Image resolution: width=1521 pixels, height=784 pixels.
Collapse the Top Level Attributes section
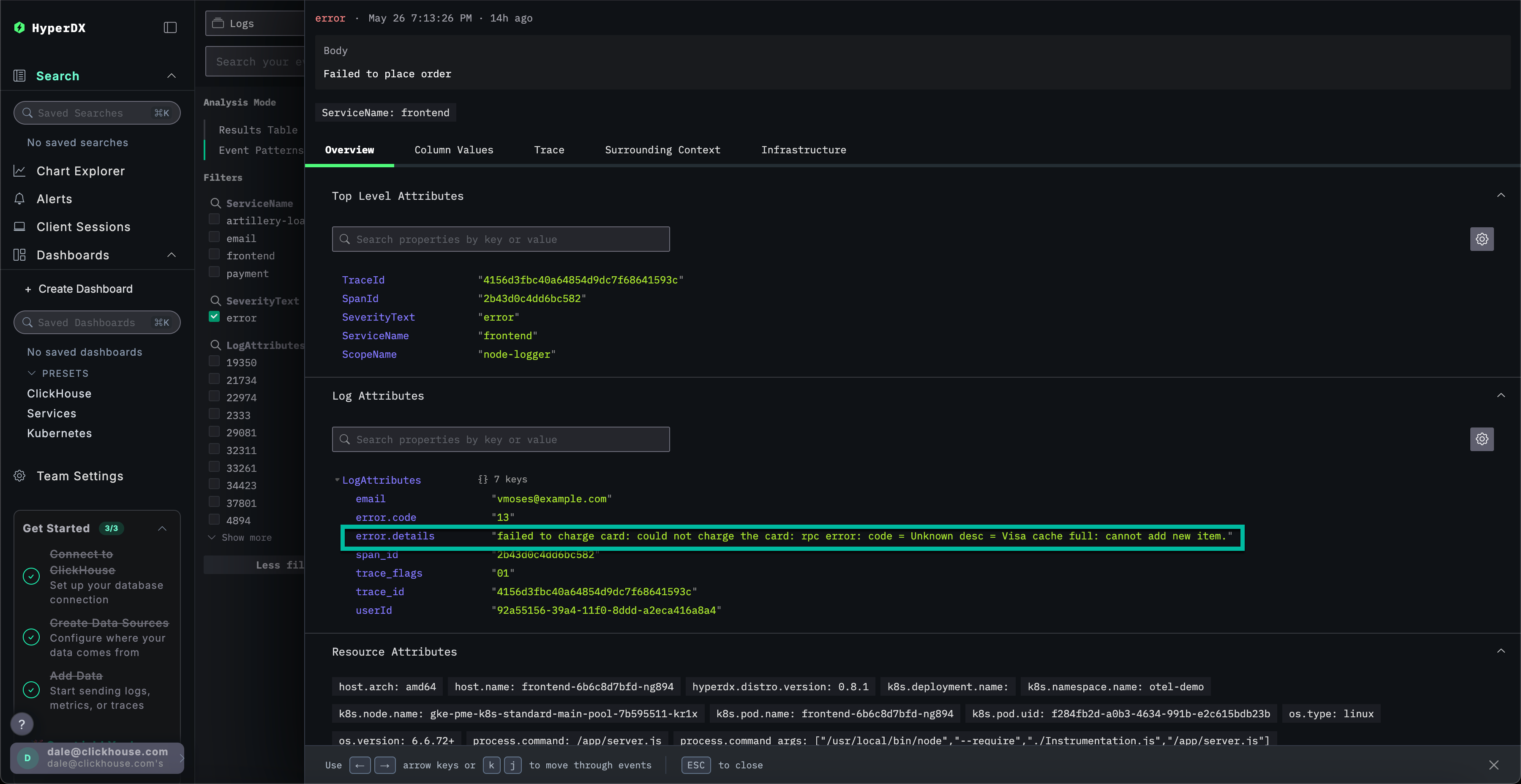pos(1500,196)
